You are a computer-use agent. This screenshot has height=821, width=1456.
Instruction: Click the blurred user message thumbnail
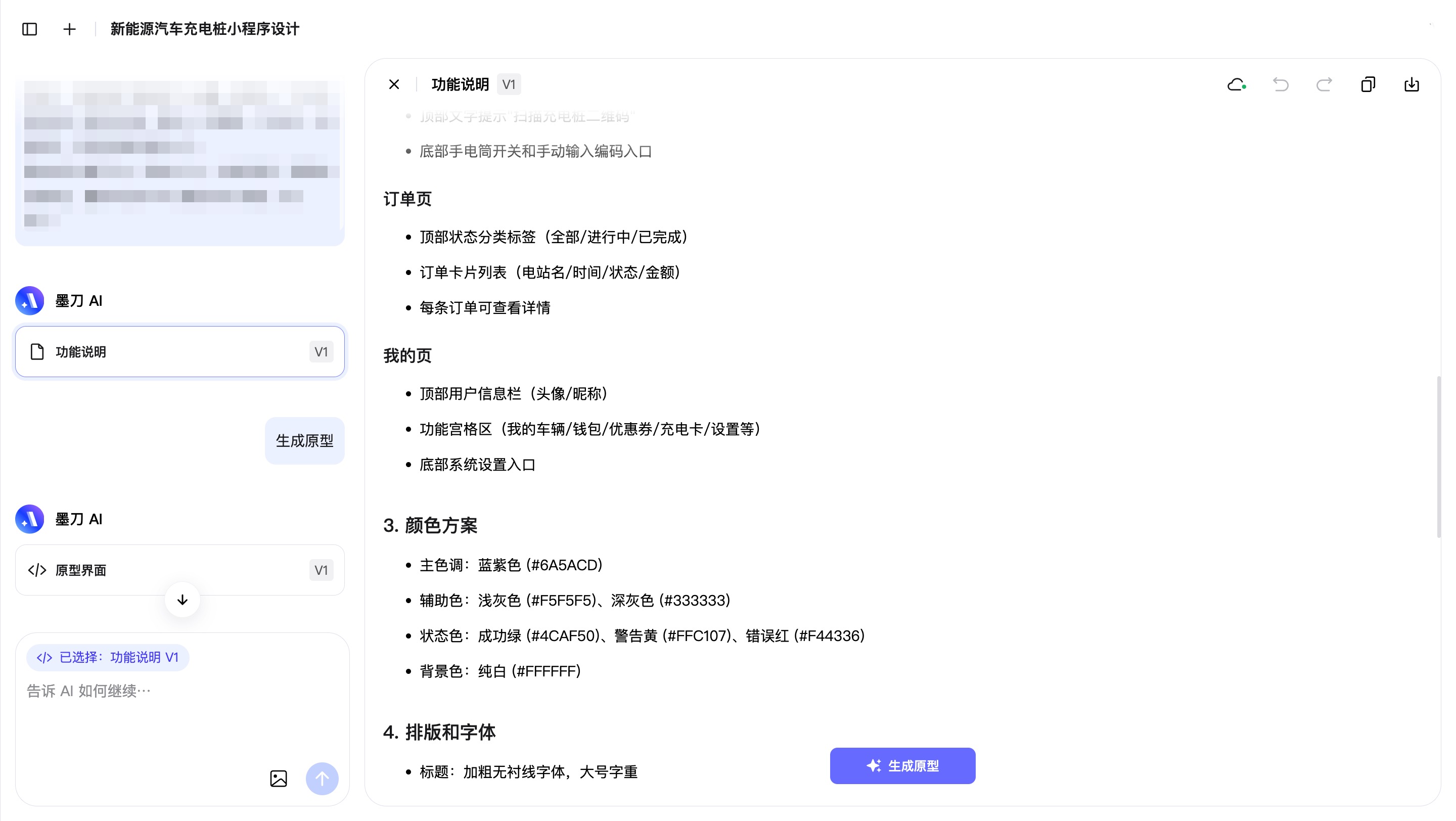[180, 161]
